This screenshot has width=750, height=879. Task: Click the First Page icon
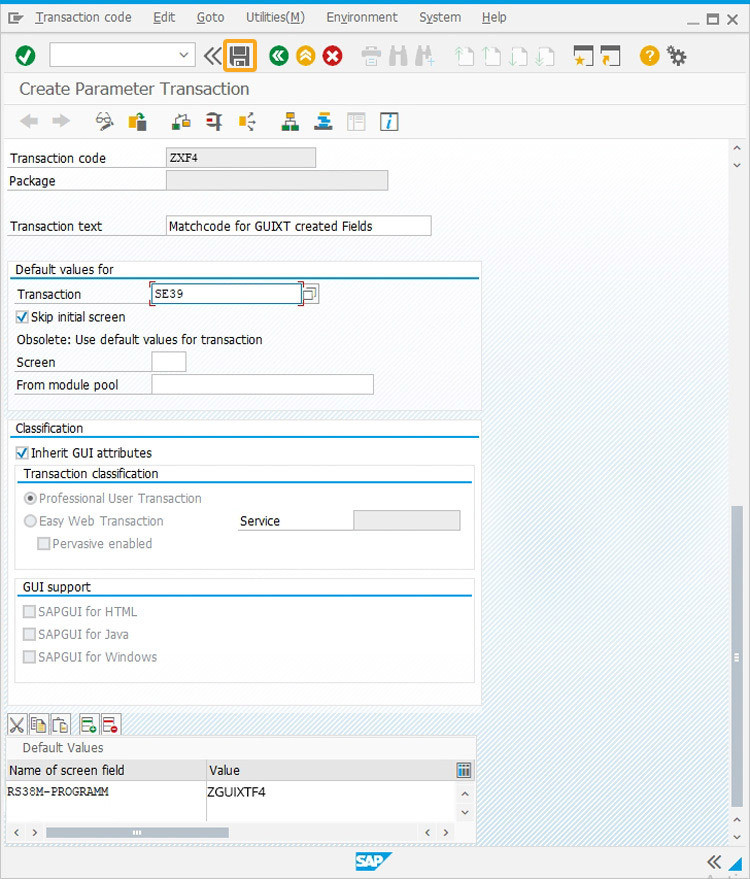point(464,56)
